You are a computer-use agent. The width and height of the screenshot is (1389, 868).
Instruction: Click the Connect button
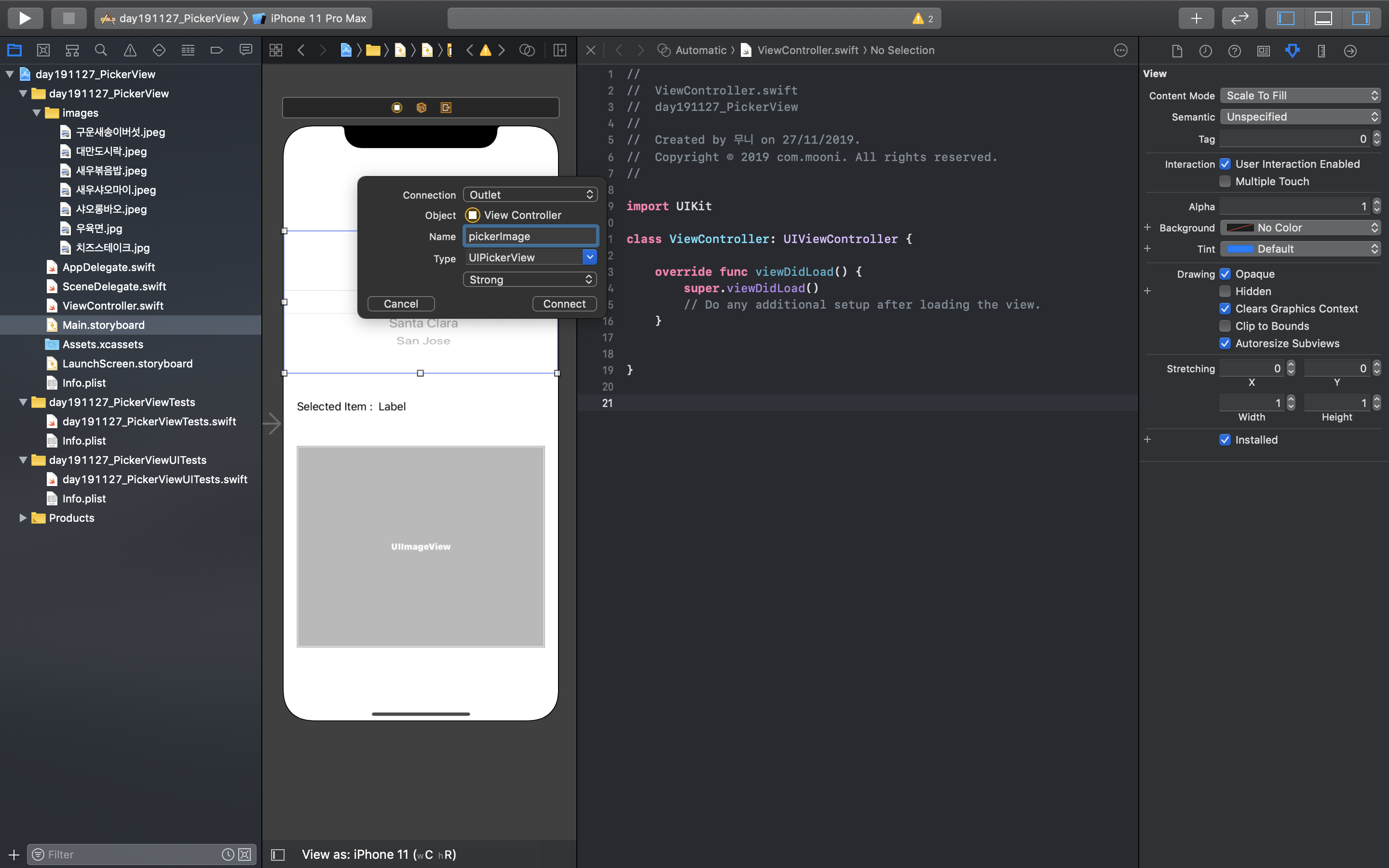click(x=564, y=304)
